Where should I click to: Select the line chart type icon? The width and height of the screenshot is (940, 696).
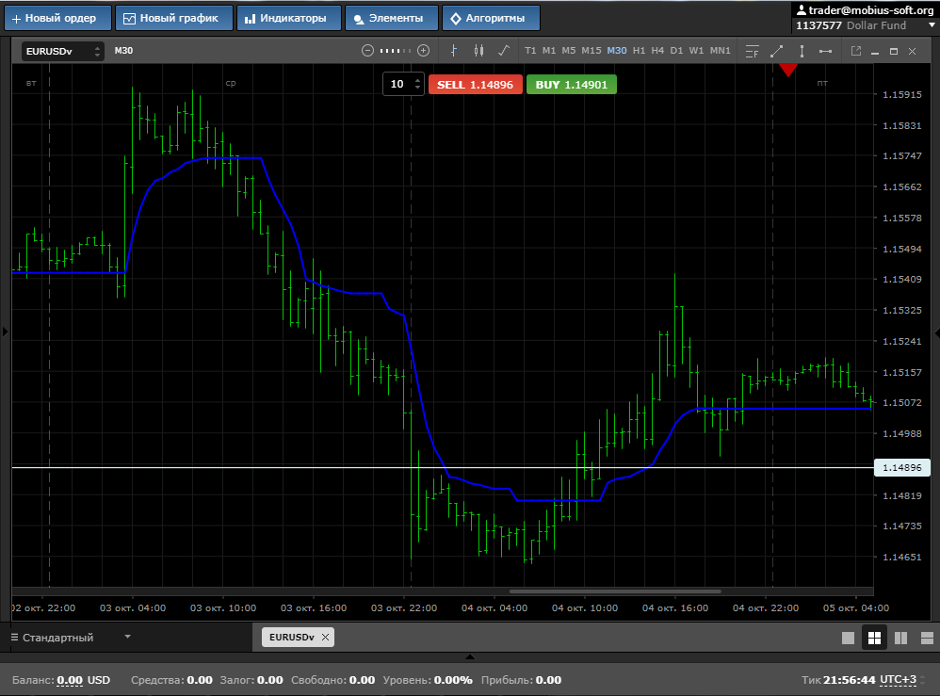(504, 51)
